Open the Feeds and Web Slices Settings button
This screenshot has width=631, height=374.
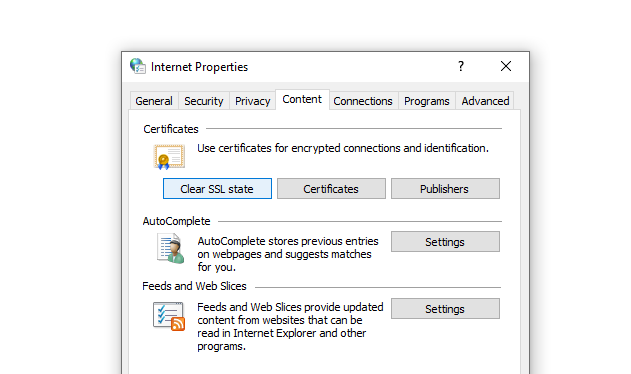(445, 309)
